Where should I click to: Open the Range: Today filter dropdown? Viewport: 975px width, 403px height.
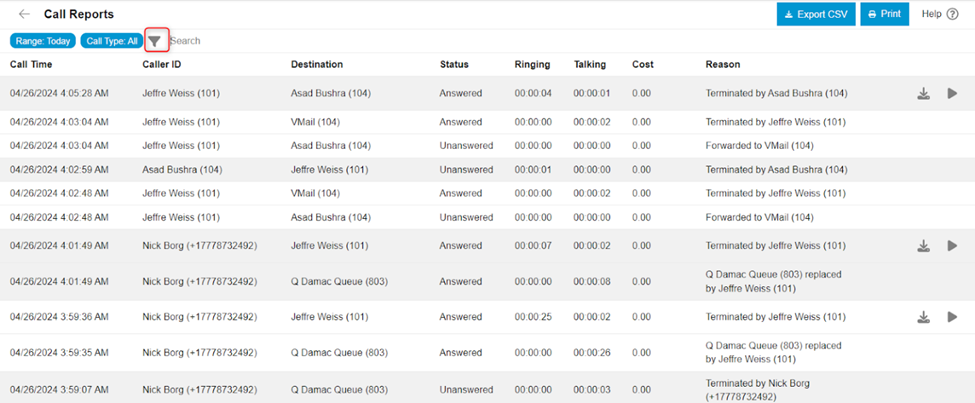click(42, 41)
